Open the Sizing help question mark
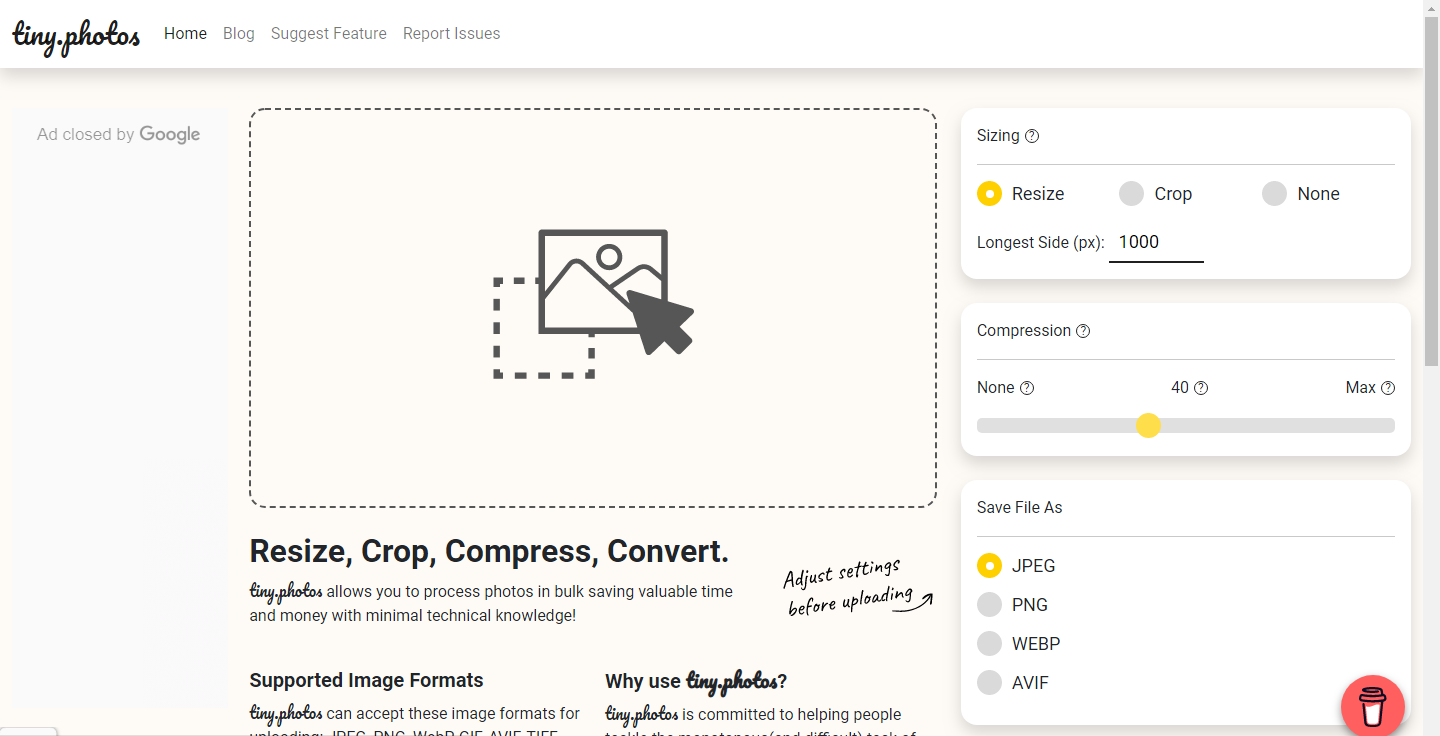This screenshot has width=1440, height=736. pos(1032,136)
